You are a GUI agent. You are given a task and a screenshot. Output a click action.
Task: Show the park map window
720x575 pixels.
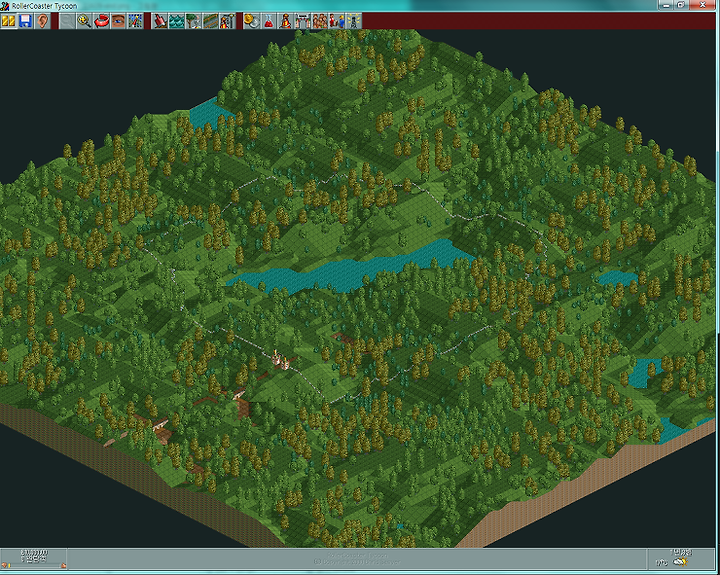[135, 21]
